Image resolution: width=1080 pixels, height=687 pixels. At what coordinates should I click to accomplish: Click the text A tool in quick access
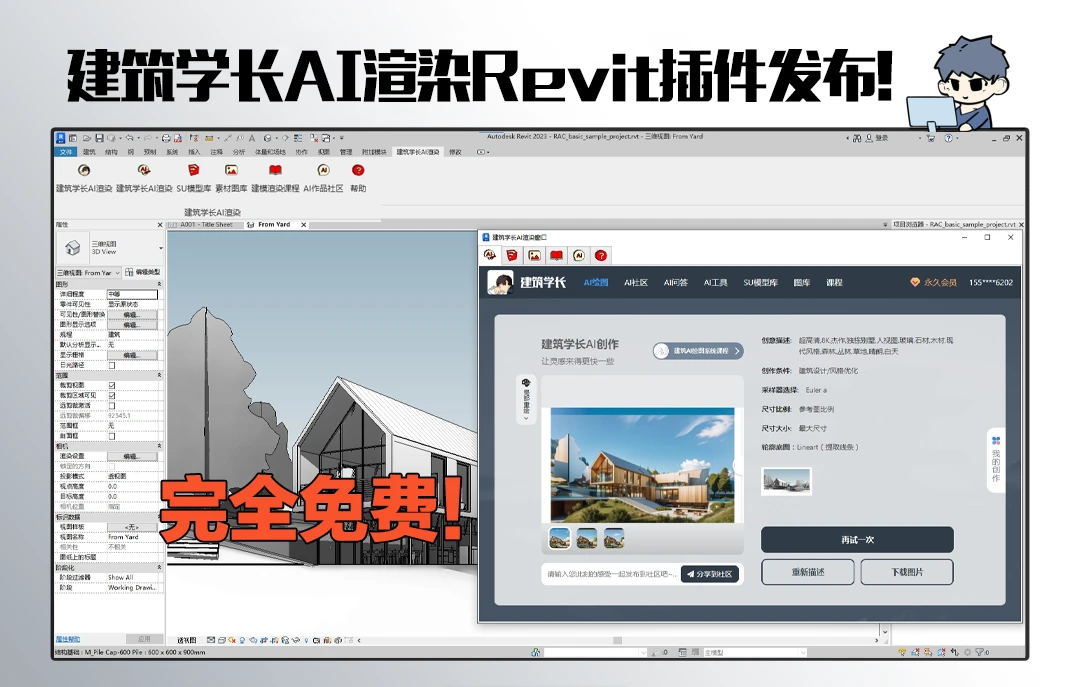pyautogui.click(x=252, y=138)
